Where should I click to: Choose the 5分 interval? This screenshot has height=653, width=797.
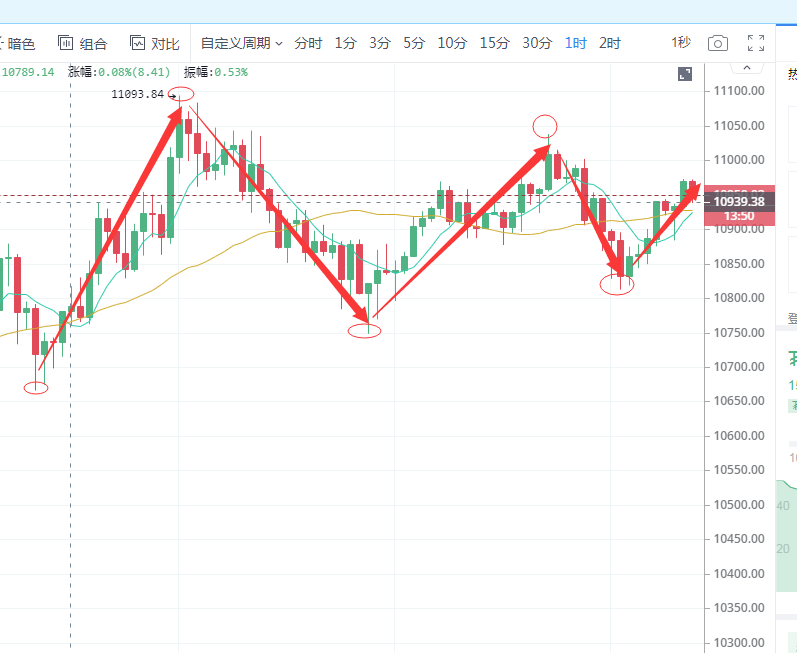point(414,43)
